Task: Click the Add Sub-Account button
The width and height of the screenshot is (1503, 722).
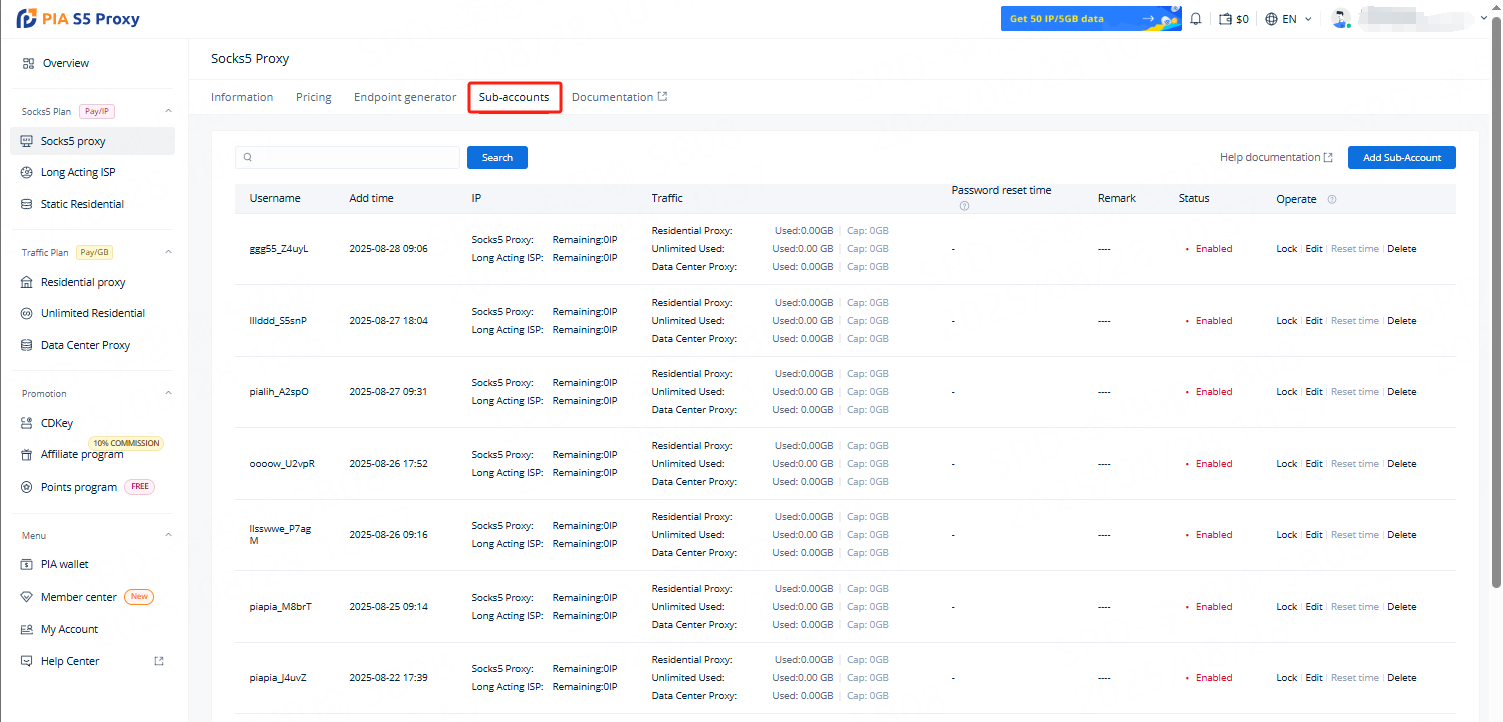Action: pos(1401,158)
